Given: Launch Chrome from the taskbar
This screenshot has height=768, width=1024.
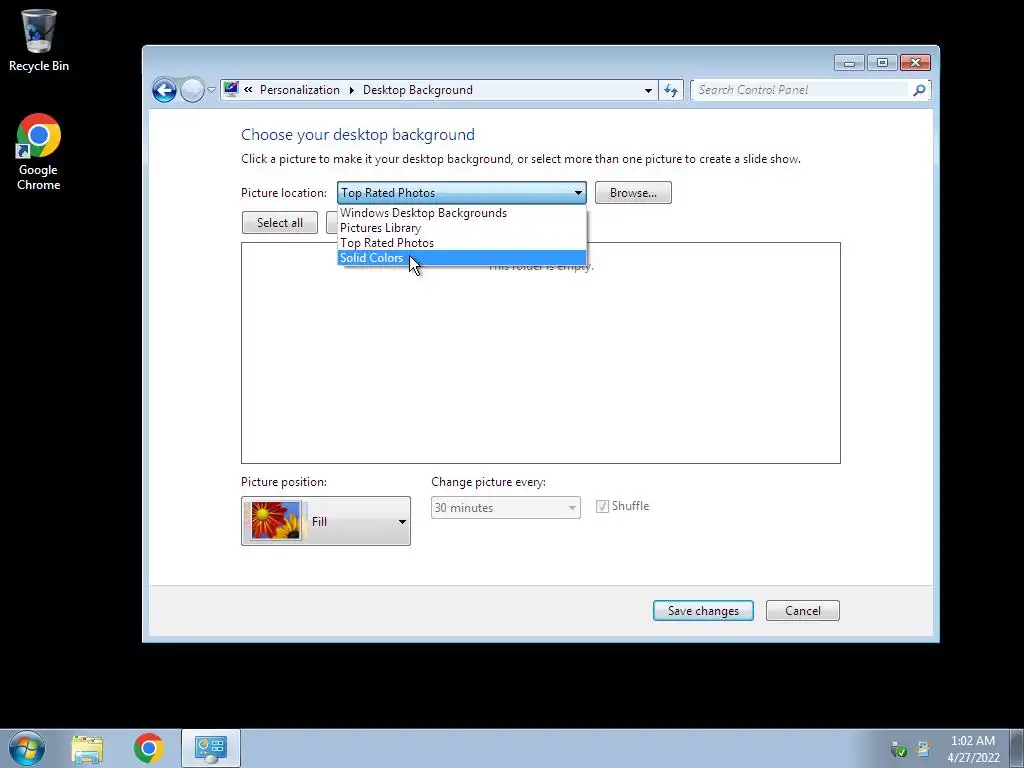Looking at the screenshot, I should 148,748.
